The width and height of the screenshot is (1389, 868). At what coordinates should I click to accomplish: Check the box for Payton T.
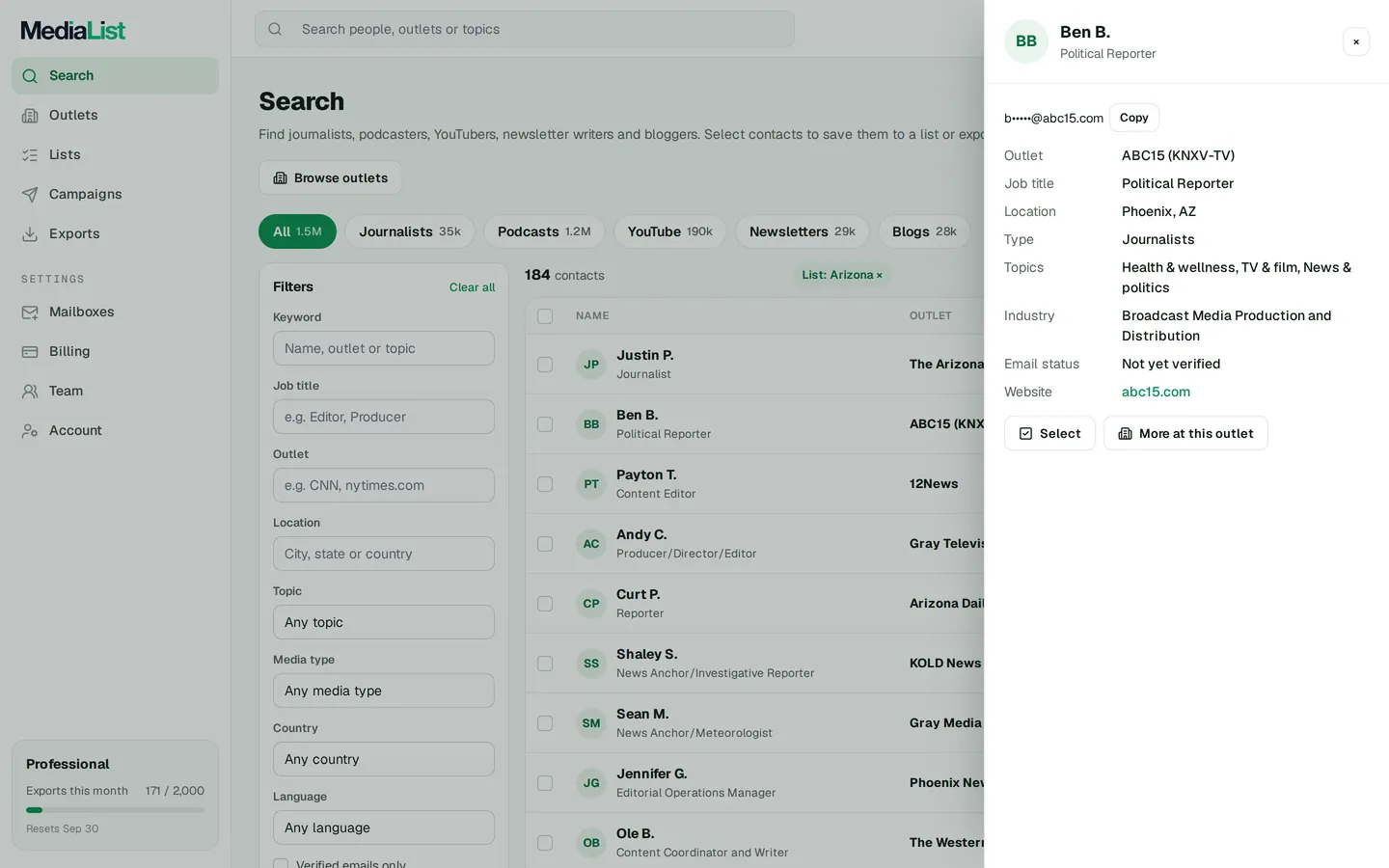point(545,484)
